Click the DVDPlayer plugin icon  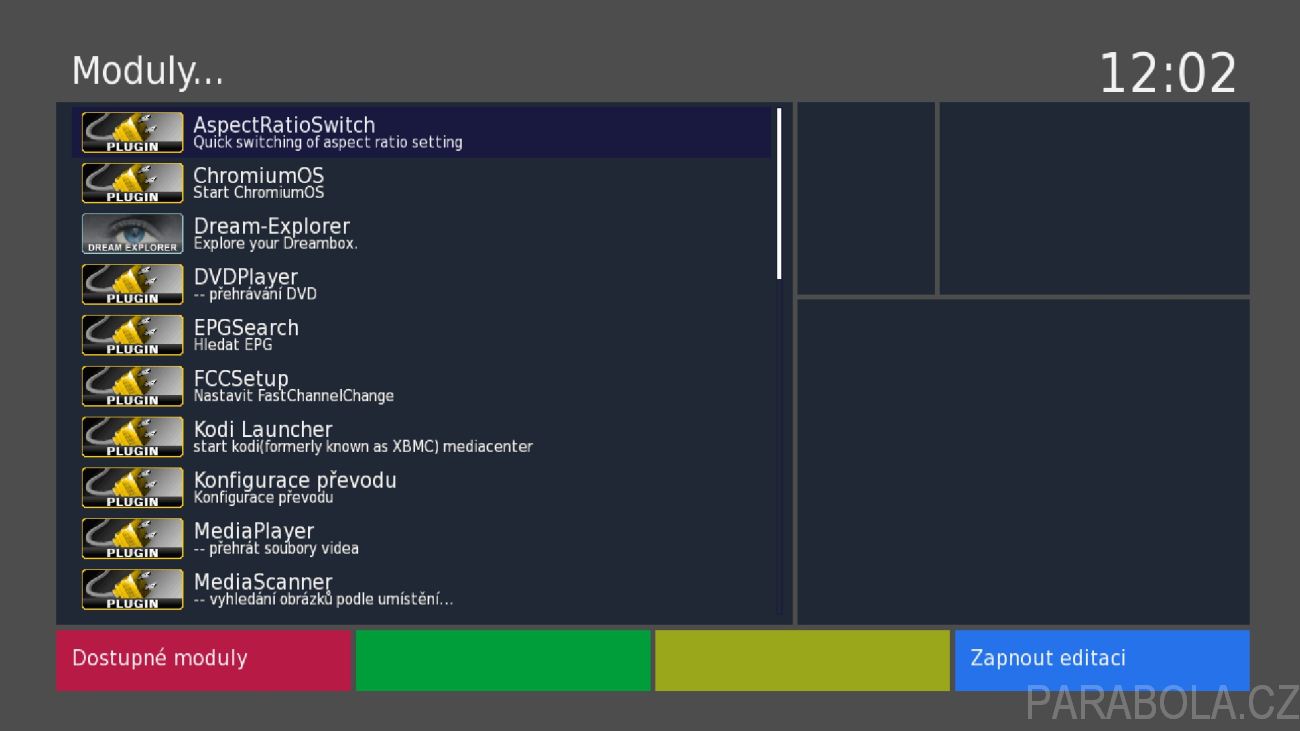(x=133, y=284)
